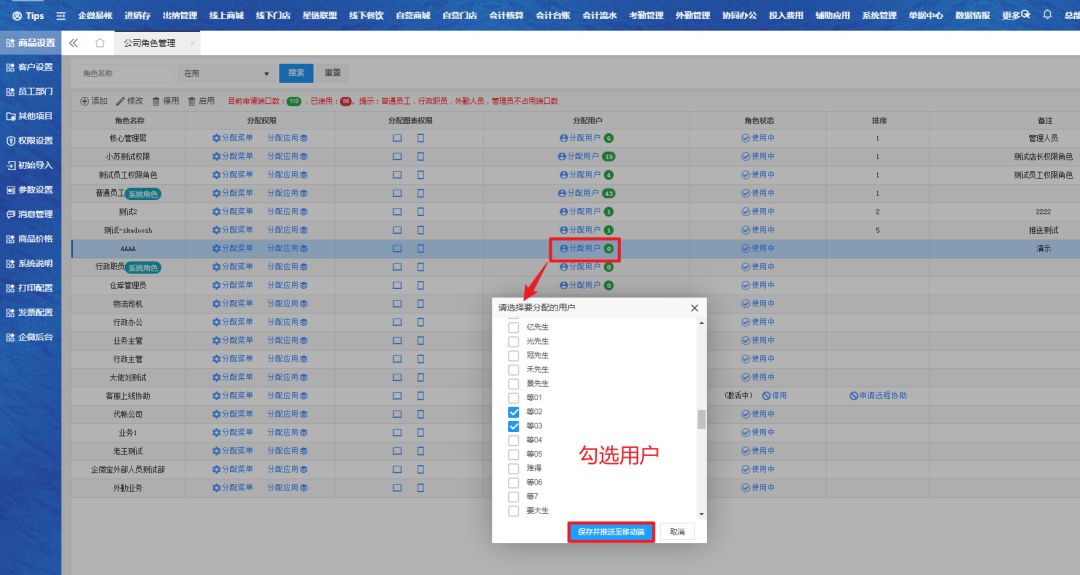Image resolution: width=1080 pixels, height=575 pixels.
Task: Click the 添加 add icon in the toolbar
Action: [85, 101]
